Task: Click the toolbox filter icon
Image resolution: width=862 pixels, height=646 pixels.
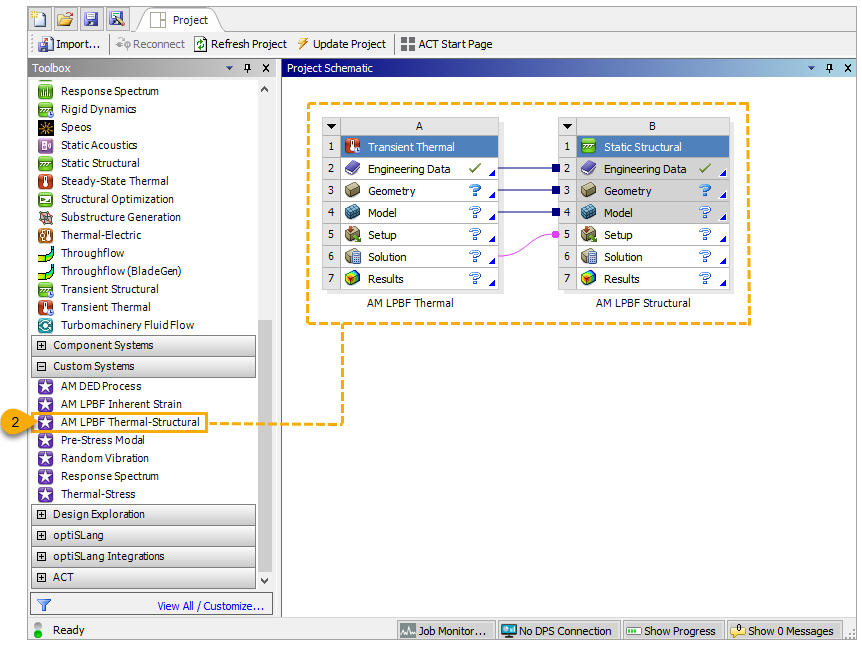Action: click(x=44, y=605)
